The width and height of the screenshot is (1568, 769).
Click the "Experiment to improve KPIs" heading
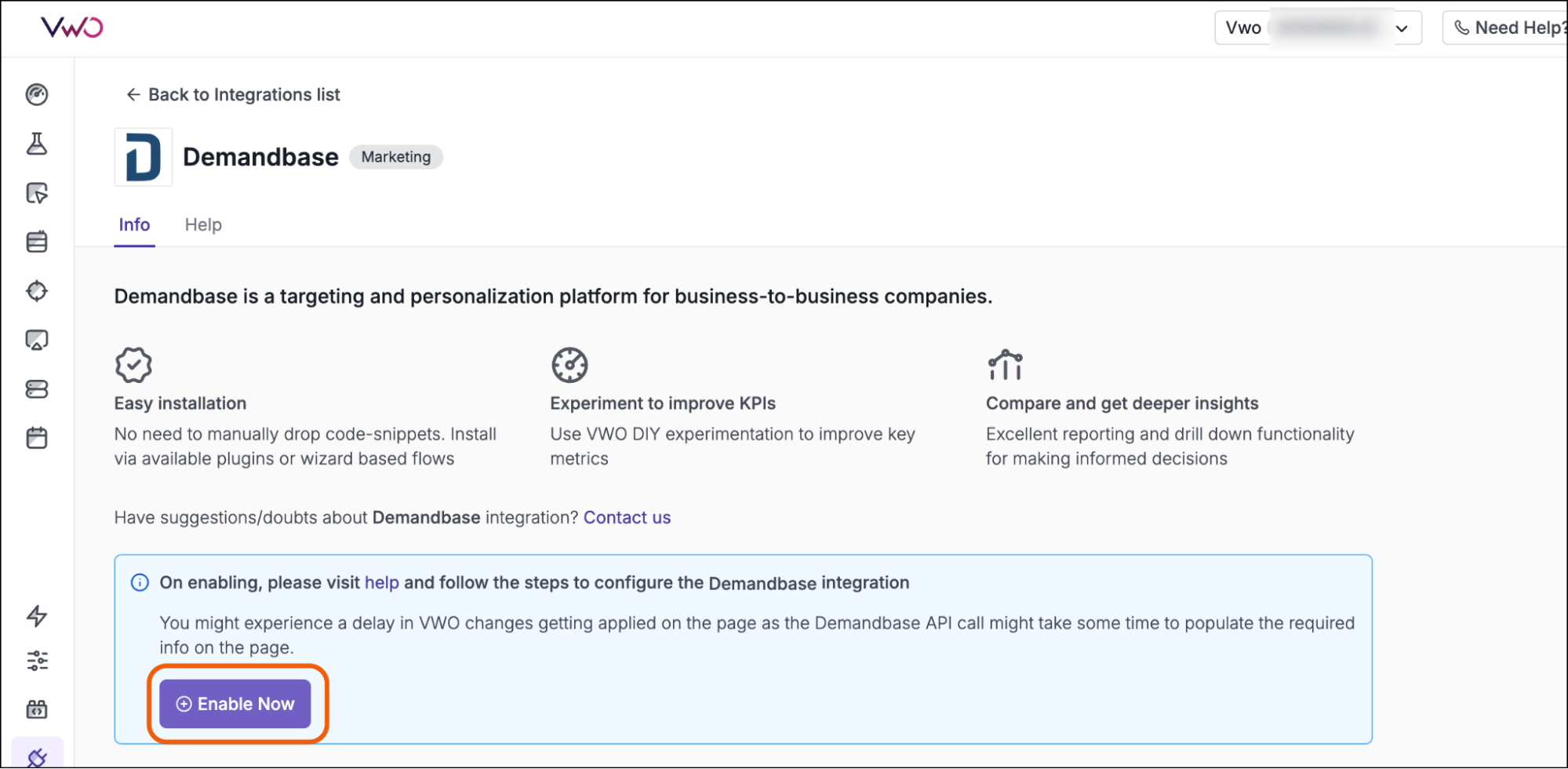tap(663, 403)
